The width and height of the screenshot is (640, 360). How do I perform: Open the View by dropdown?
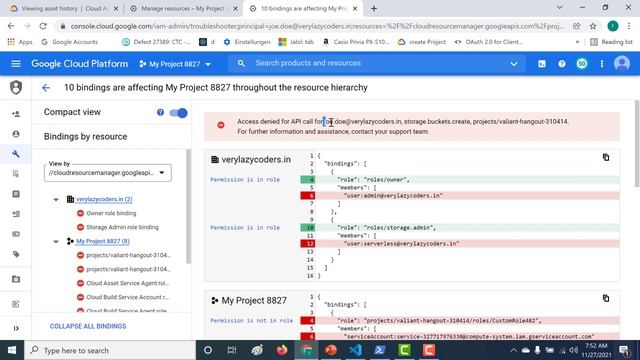[x=108, y=173]
